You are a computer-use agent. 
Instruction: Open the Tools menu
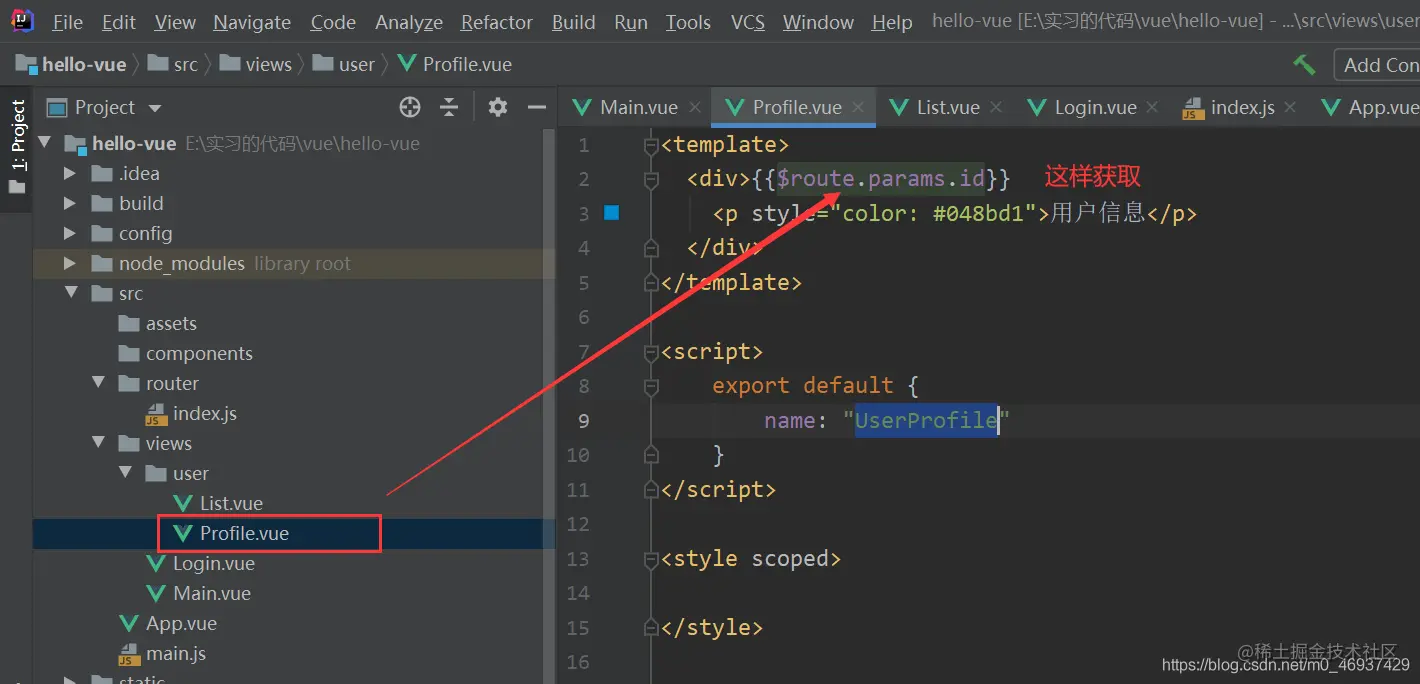click(x=688, y=22)
